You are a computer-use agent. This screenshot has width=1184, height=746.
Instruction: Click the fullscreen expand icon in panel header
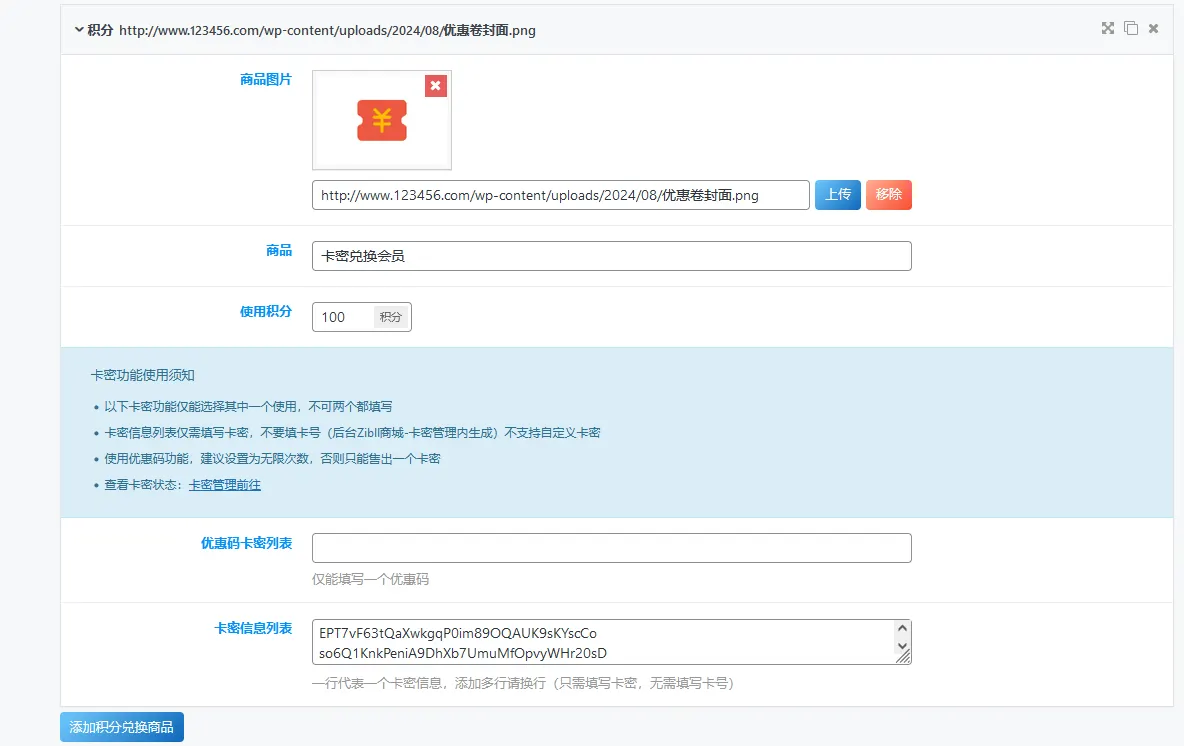[x=1108, y=28]
